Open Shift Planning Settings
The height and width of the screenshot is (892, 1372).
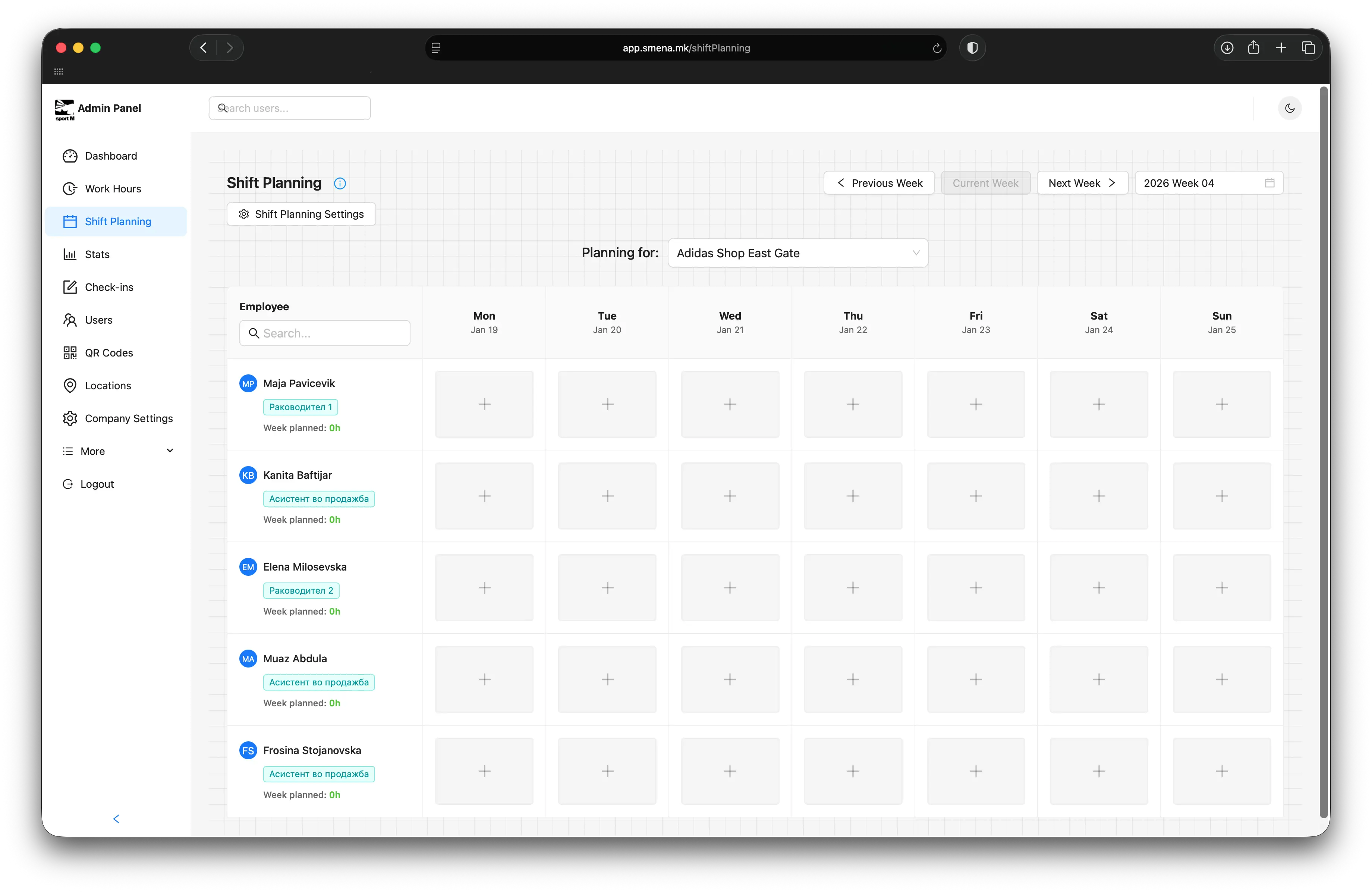[x=301, y=213]
